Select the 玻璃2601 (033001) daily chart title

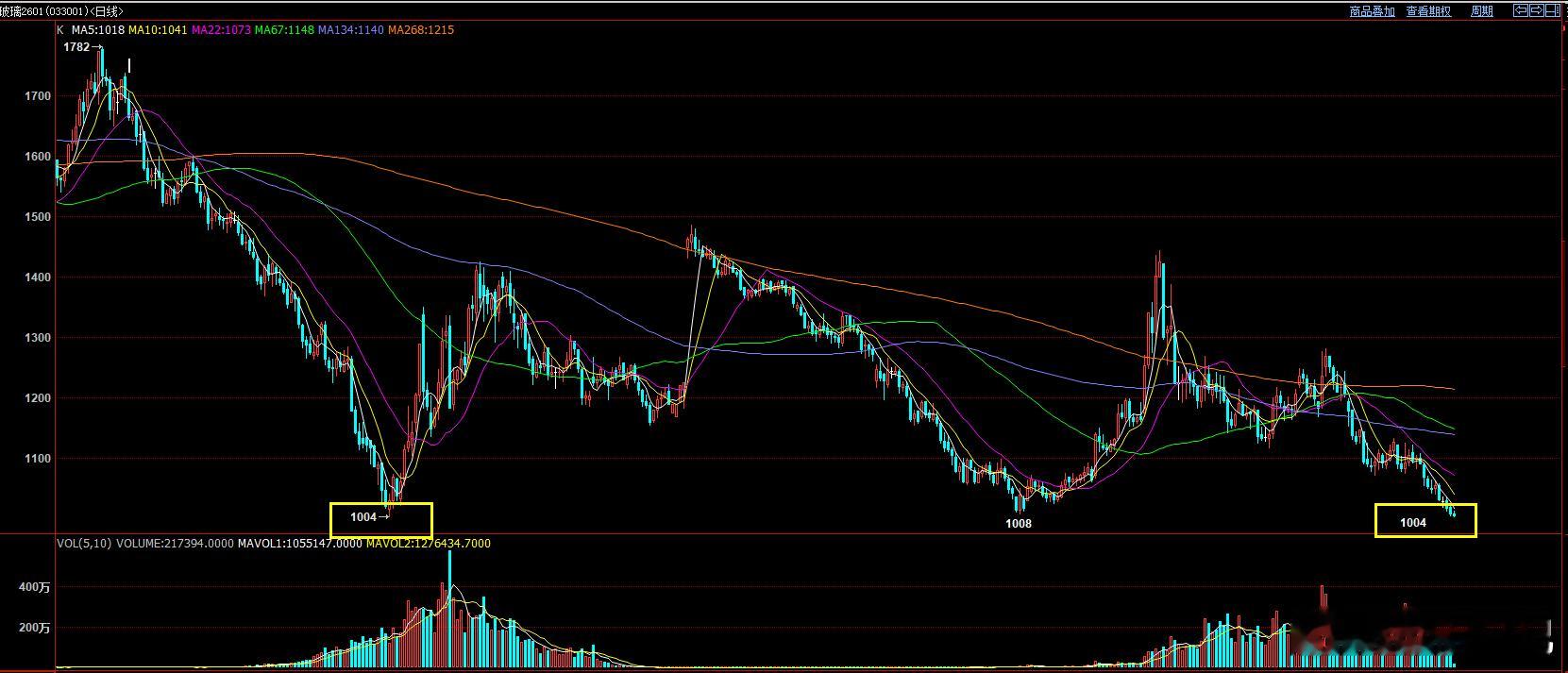60,11
